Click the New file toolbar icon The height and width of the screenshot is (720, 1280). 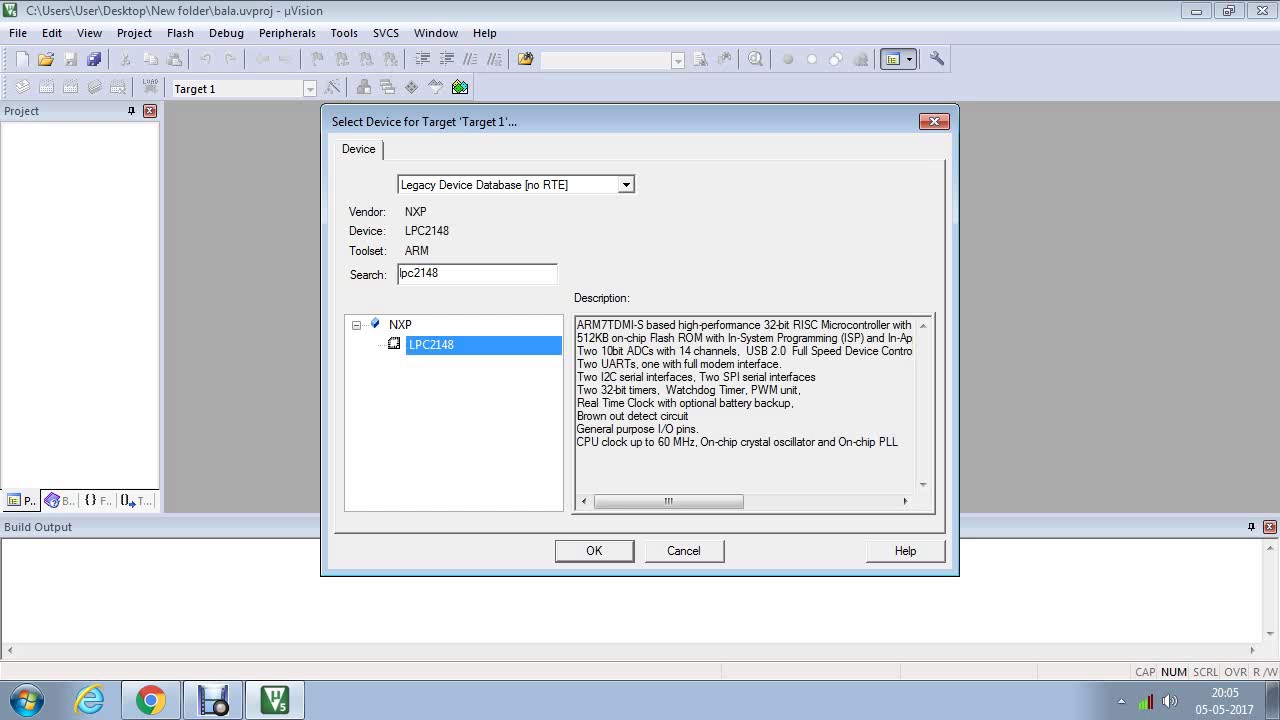[x=22, y=59]
